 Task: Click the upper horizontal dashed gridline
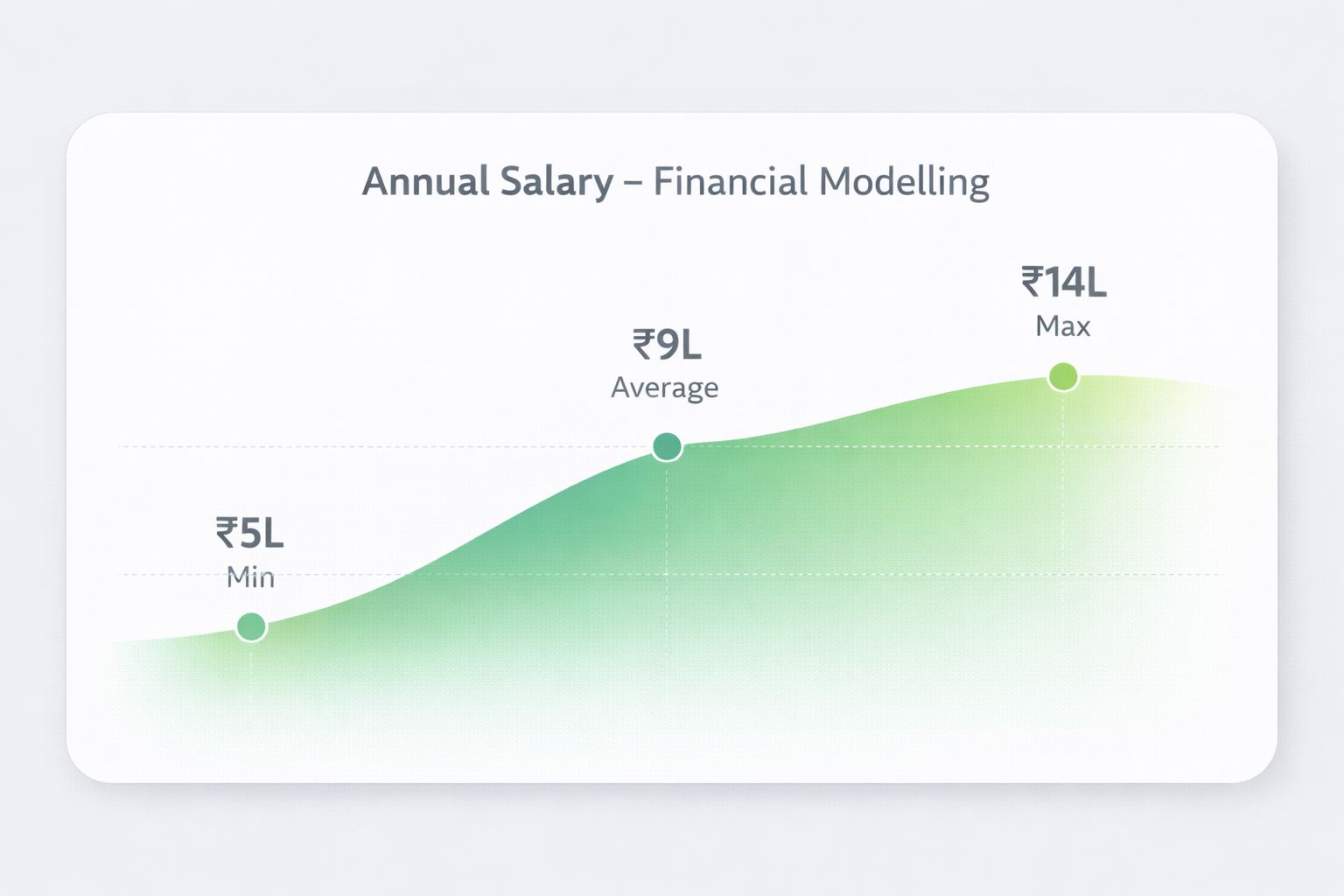pos(394,446)
